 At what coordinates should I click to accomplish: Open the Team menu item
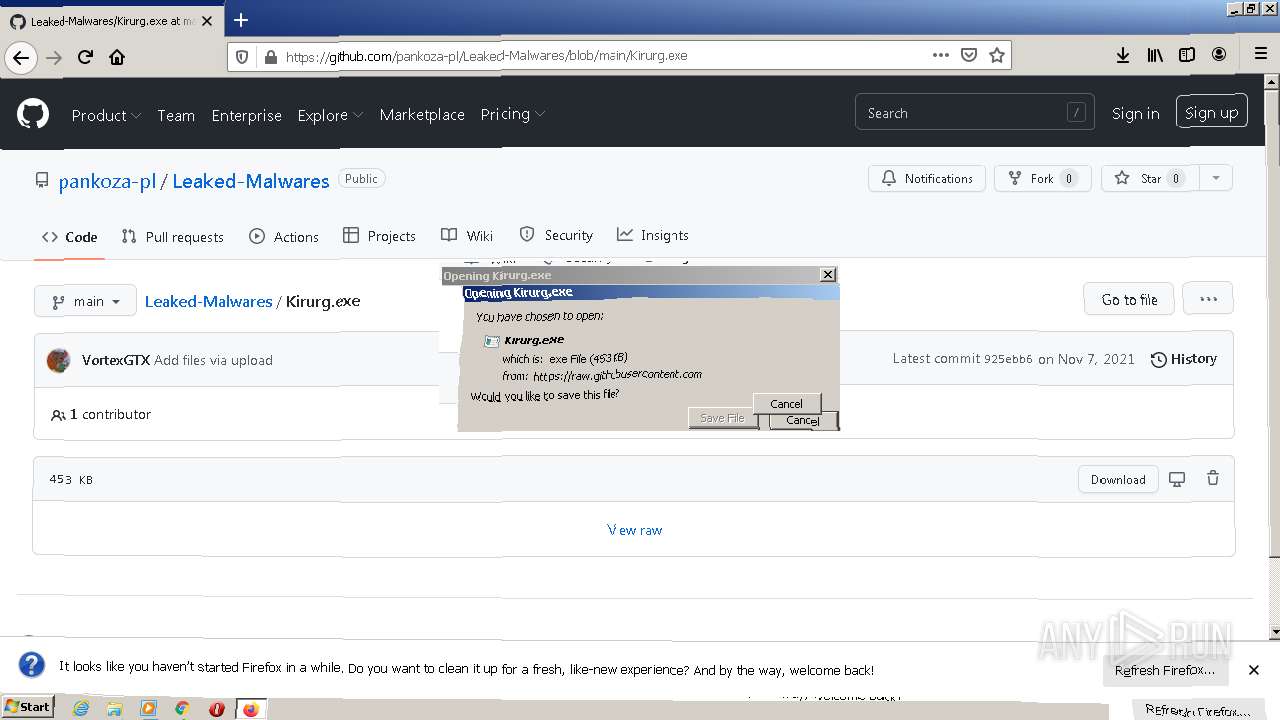176,115
